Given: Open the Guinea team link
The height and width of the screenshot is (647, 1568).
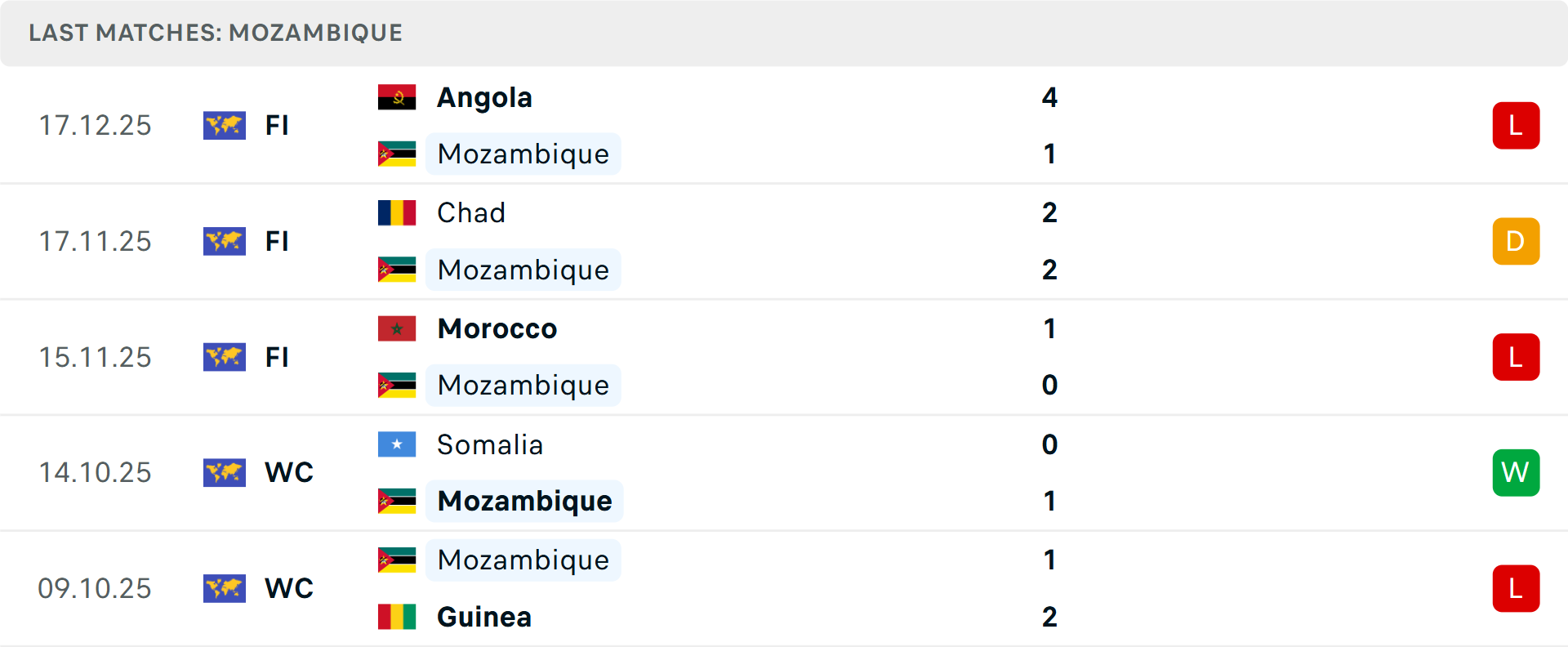Looking at the screenshot, I should click(484, 617).
